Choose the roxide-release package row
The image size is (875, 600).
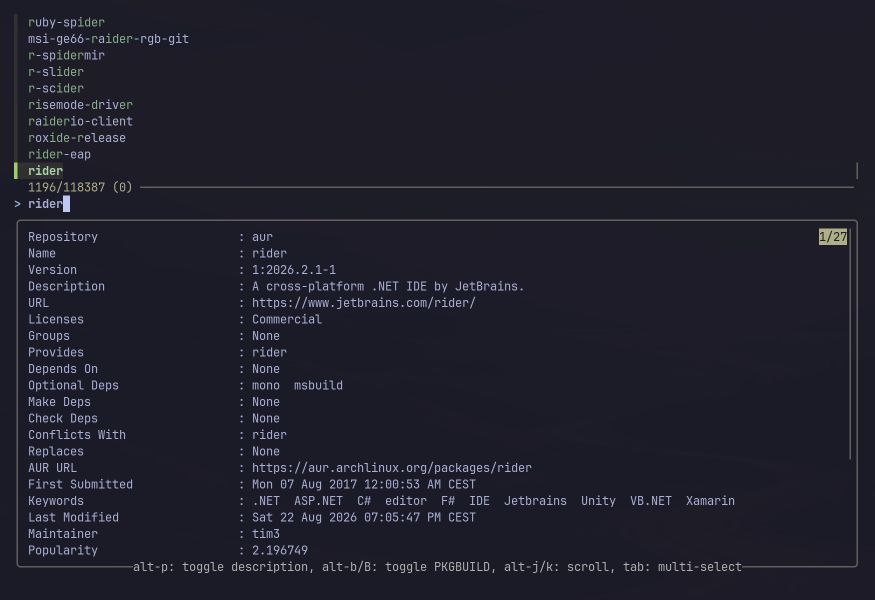[77, 138]
